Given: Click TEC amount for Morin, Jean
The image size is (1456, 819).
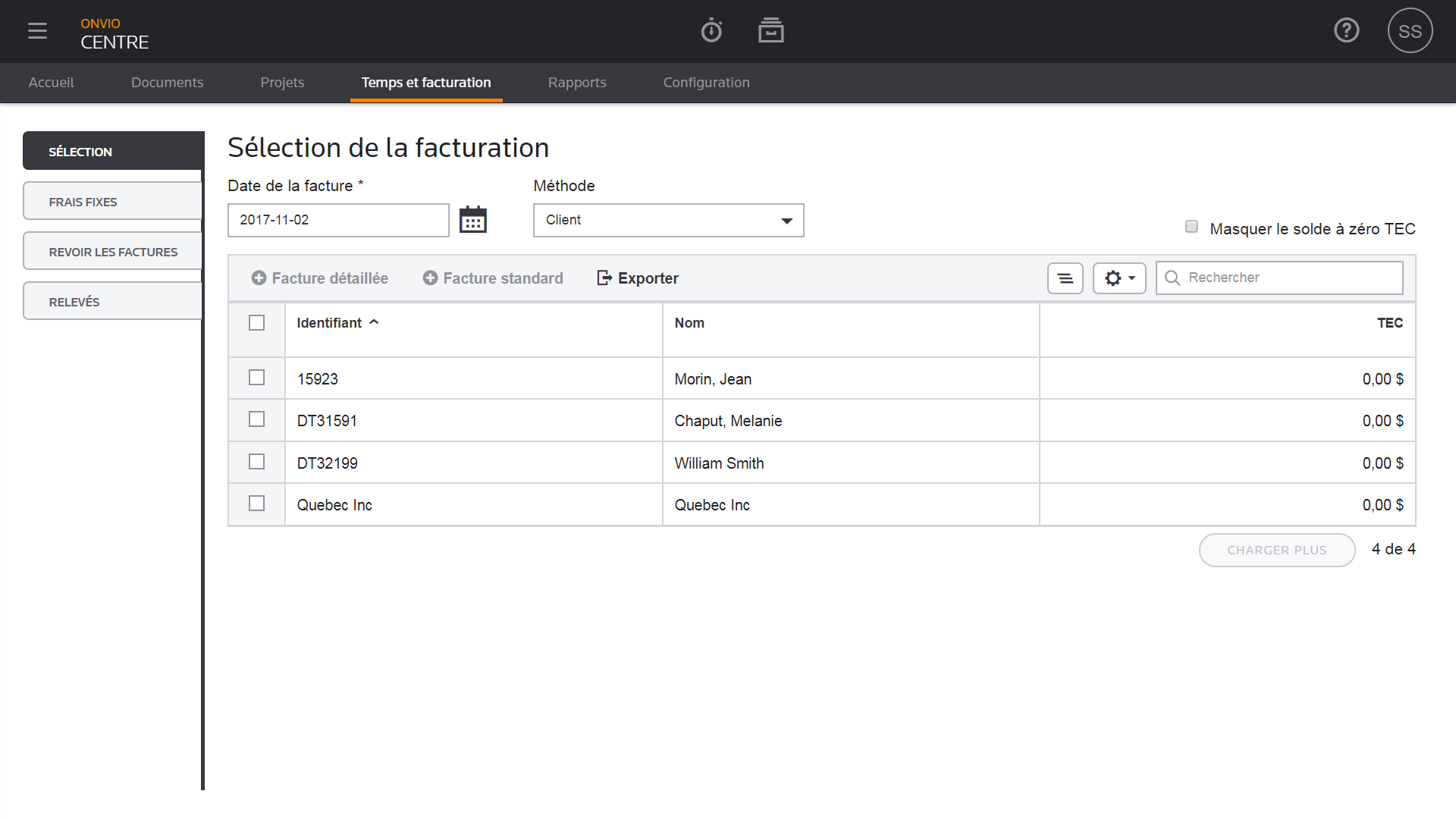Looking at the screenshot, I should [x=1382, y=379].
